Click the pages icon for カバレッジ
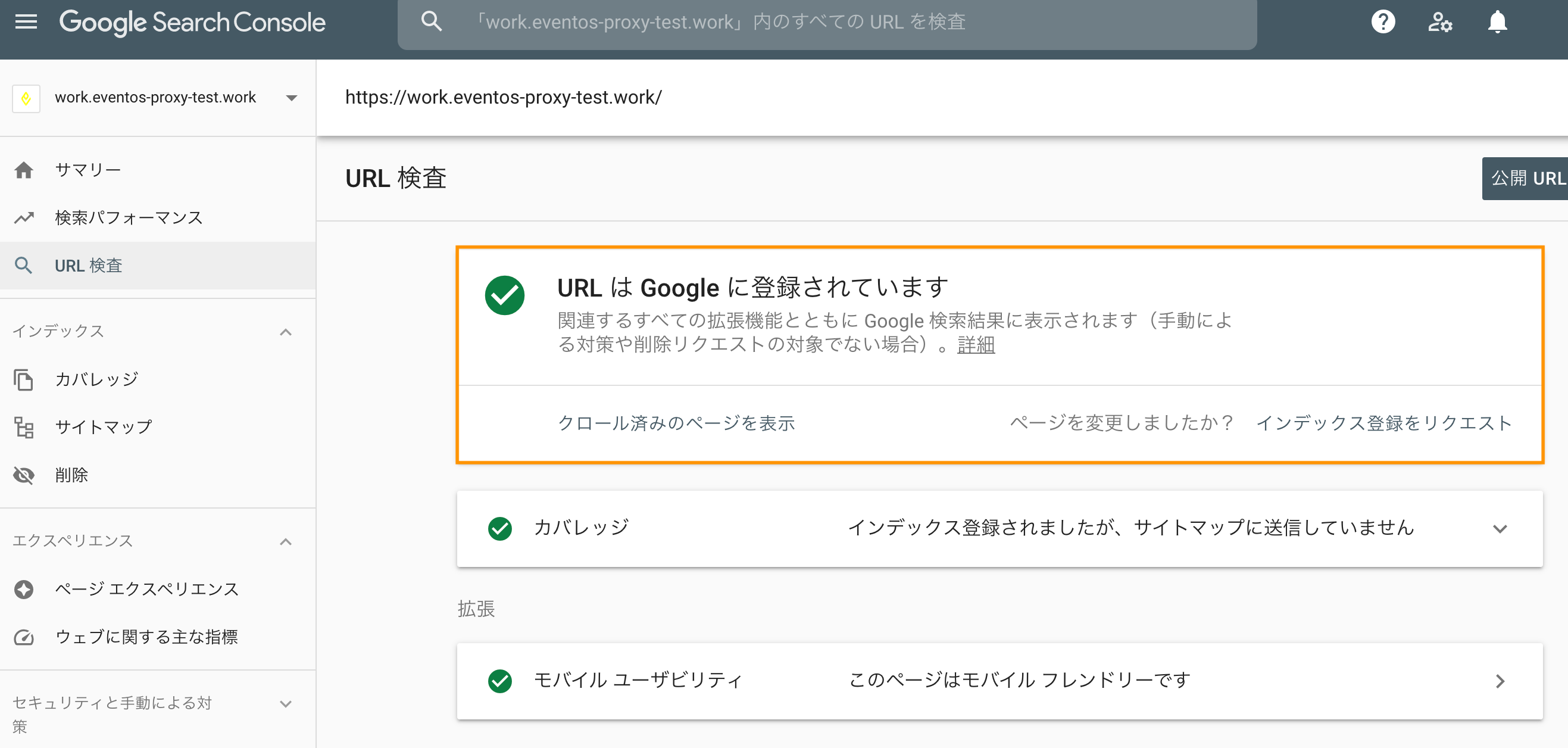This screenshot has height=748, width=1568. (24, 379)
